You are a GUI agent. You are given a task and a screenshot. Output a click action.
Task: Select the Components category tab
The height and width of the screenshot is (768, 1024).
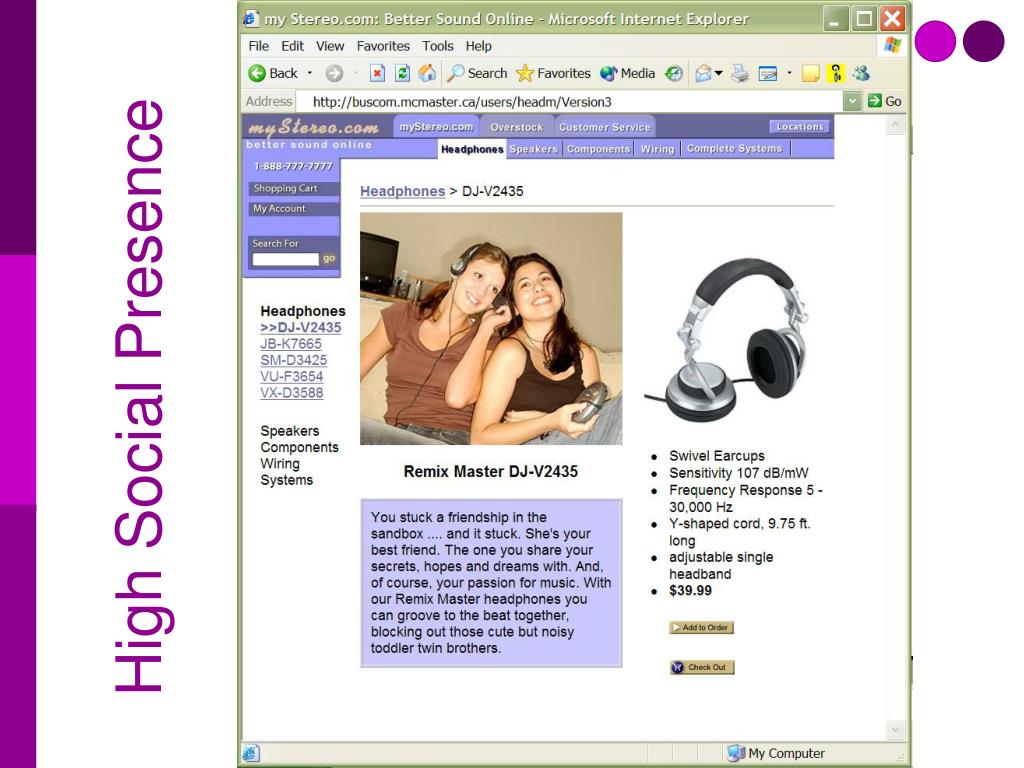(598, 149)
